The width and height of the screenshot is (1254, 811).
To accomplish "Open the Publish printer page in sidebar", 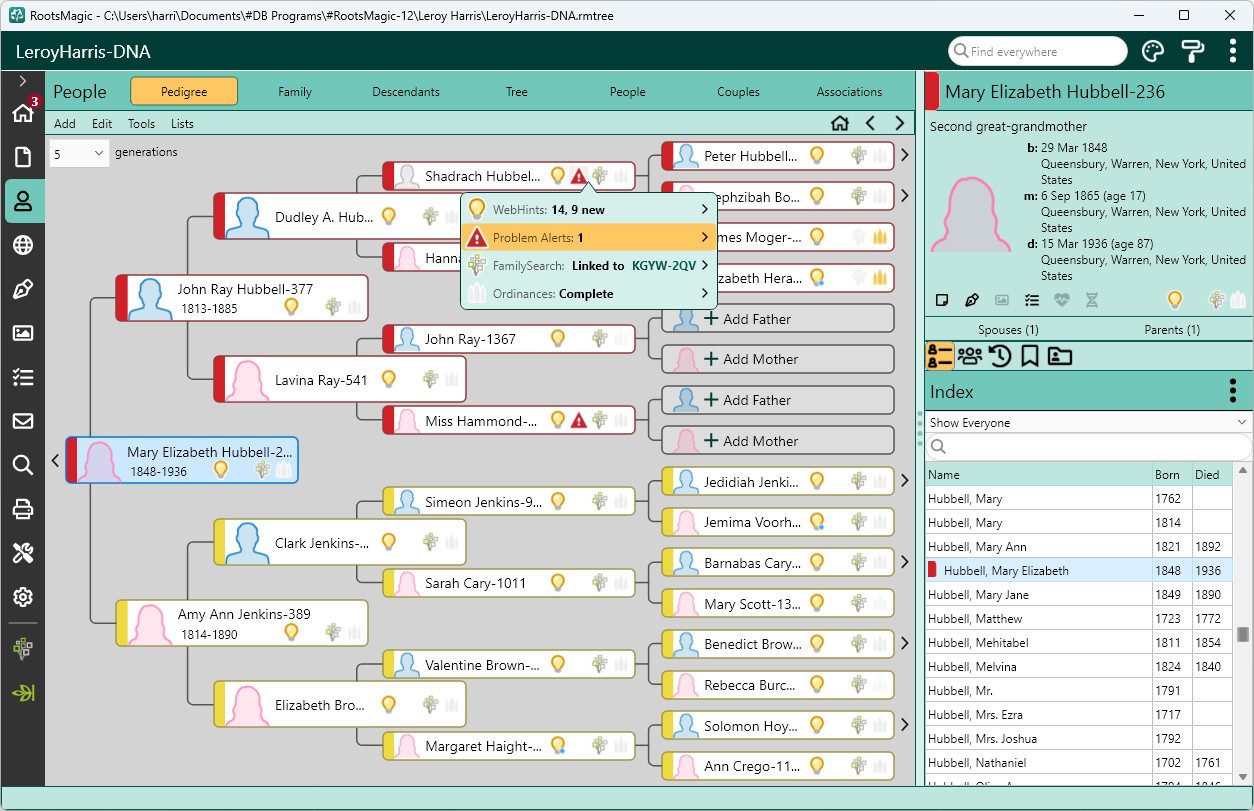I will tap(23, 509).
